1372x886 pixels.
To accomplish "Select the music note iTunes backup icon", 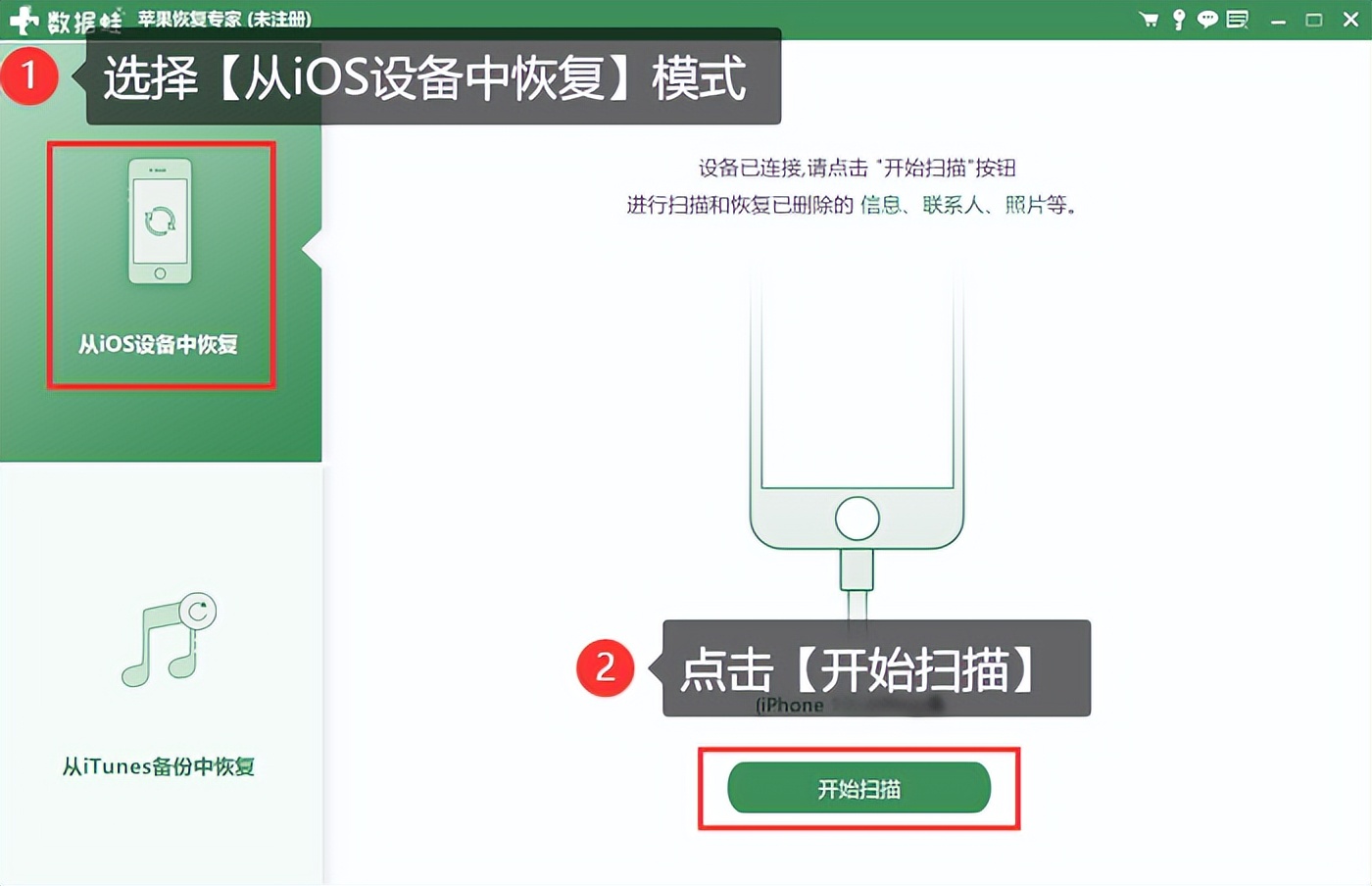I will click(x=169, y=639).
